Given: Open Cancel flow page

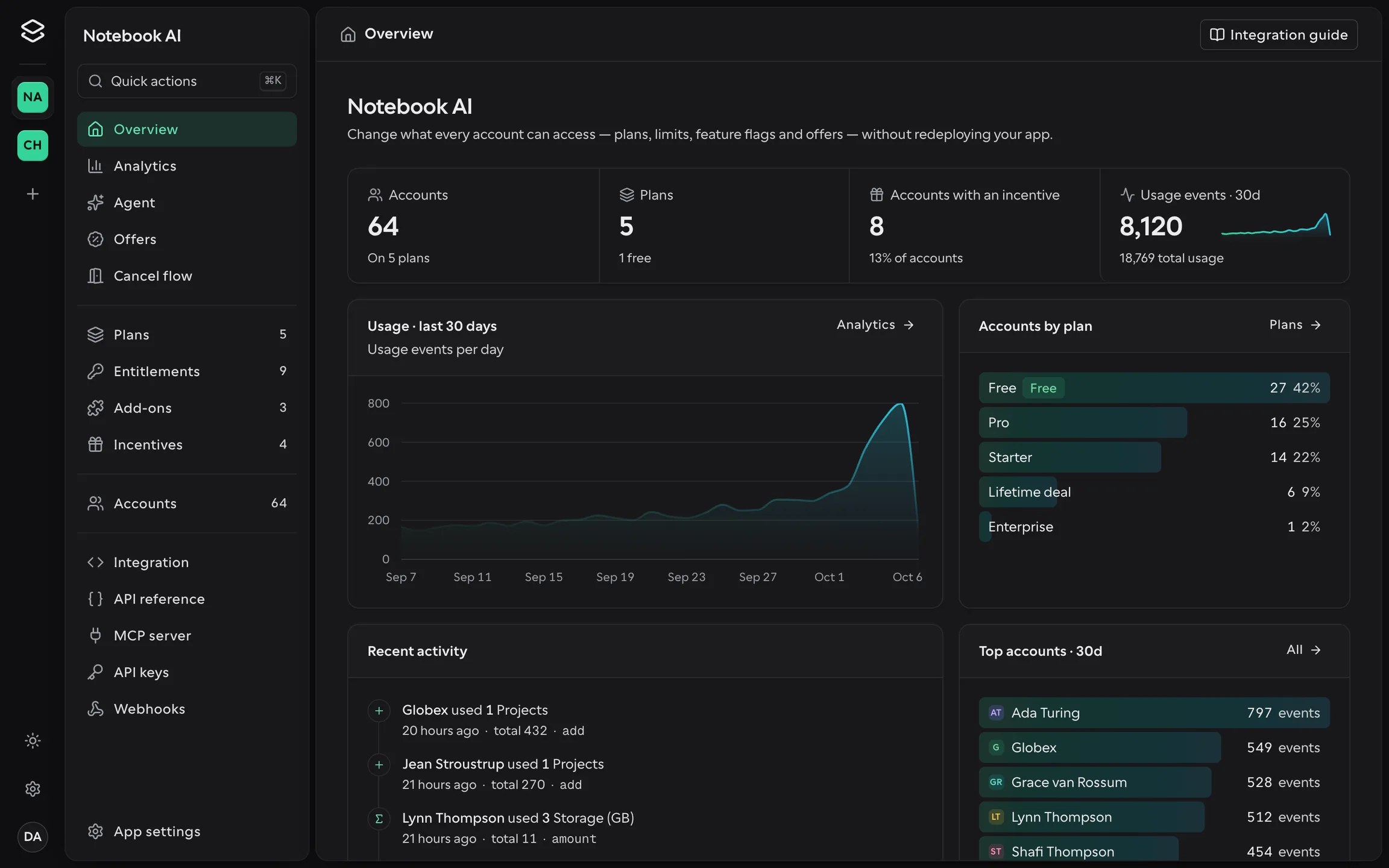Looking at the screenshot, I should point(187,276).
